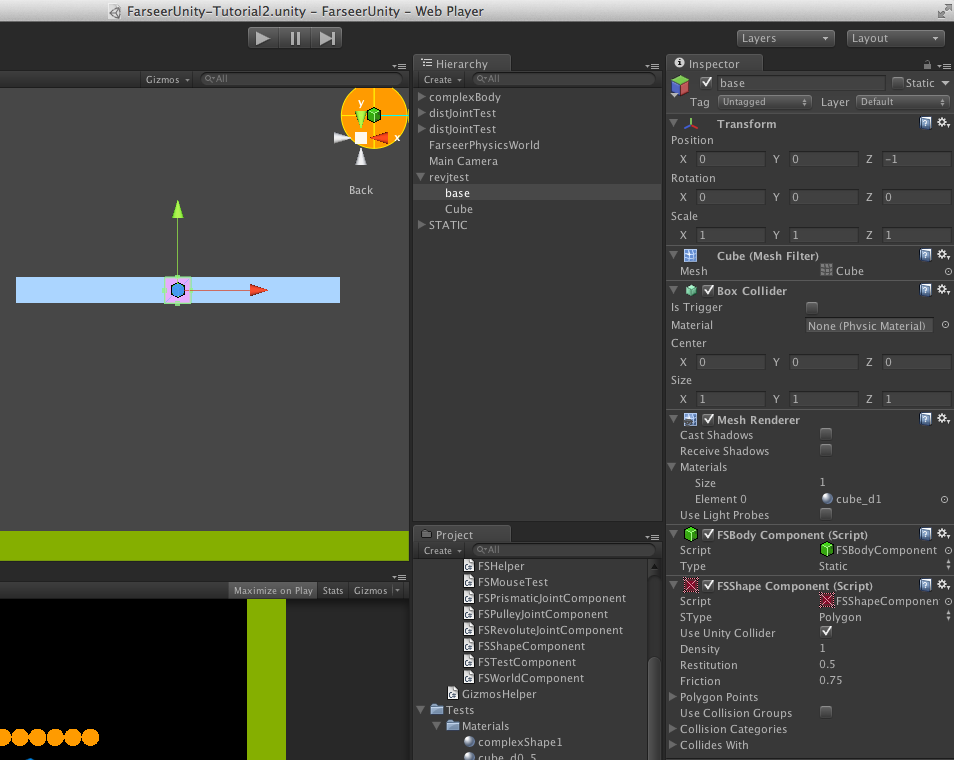Enable Receive Shadows checkbox

tap(826, 450)
